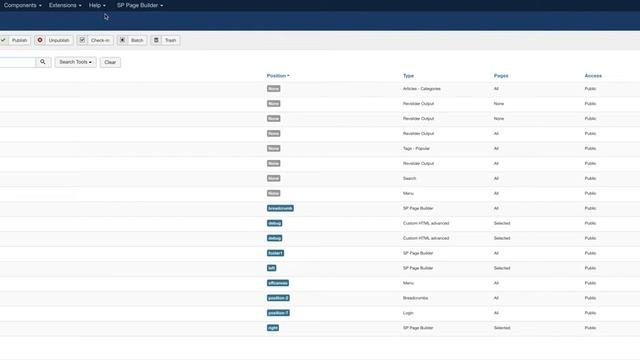Click SP Page Builder in left row
The height and width of the screenshot is (360, 640).
(x=418, y=268)
